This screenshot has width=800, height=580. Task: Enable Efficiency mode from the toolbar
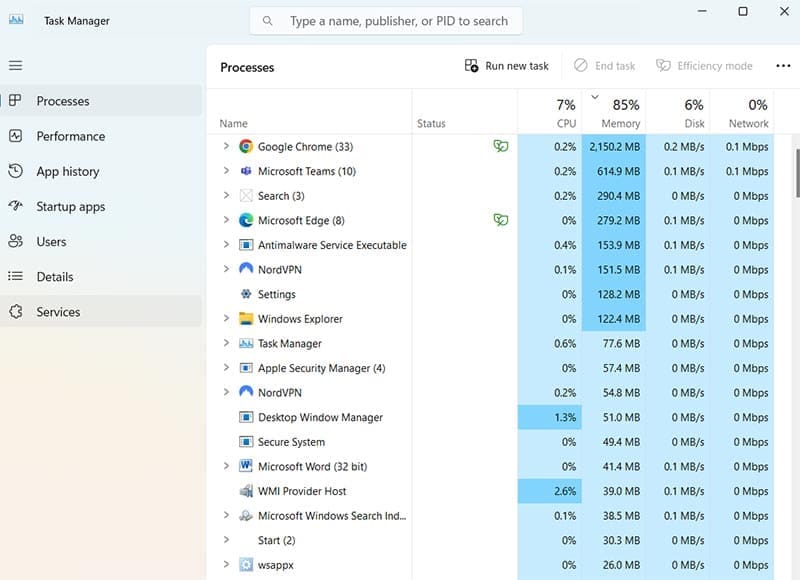(704, 65)
